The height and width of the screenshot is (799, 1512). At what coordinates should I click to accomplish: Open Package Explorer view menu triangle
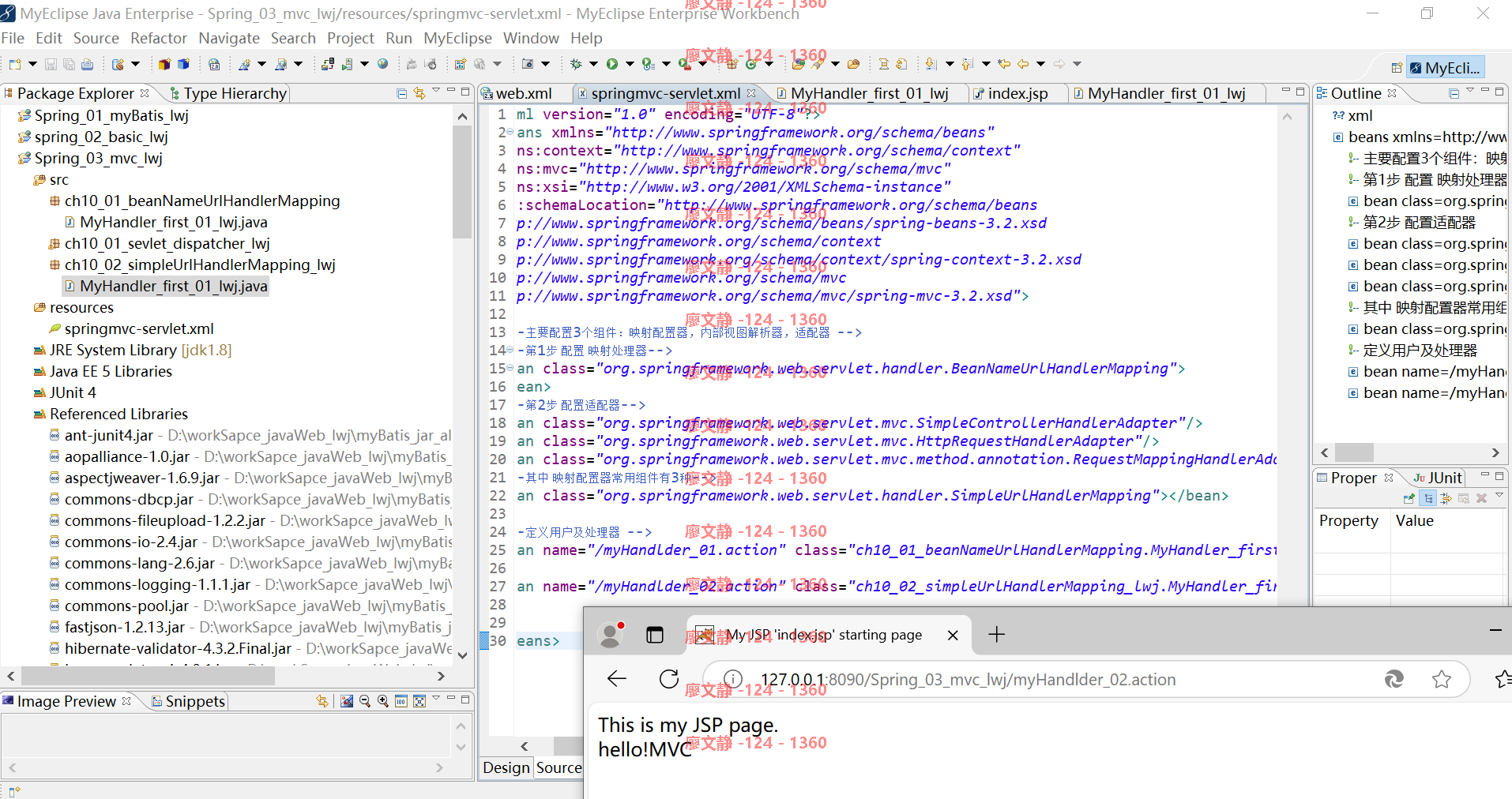click(436, 92)
